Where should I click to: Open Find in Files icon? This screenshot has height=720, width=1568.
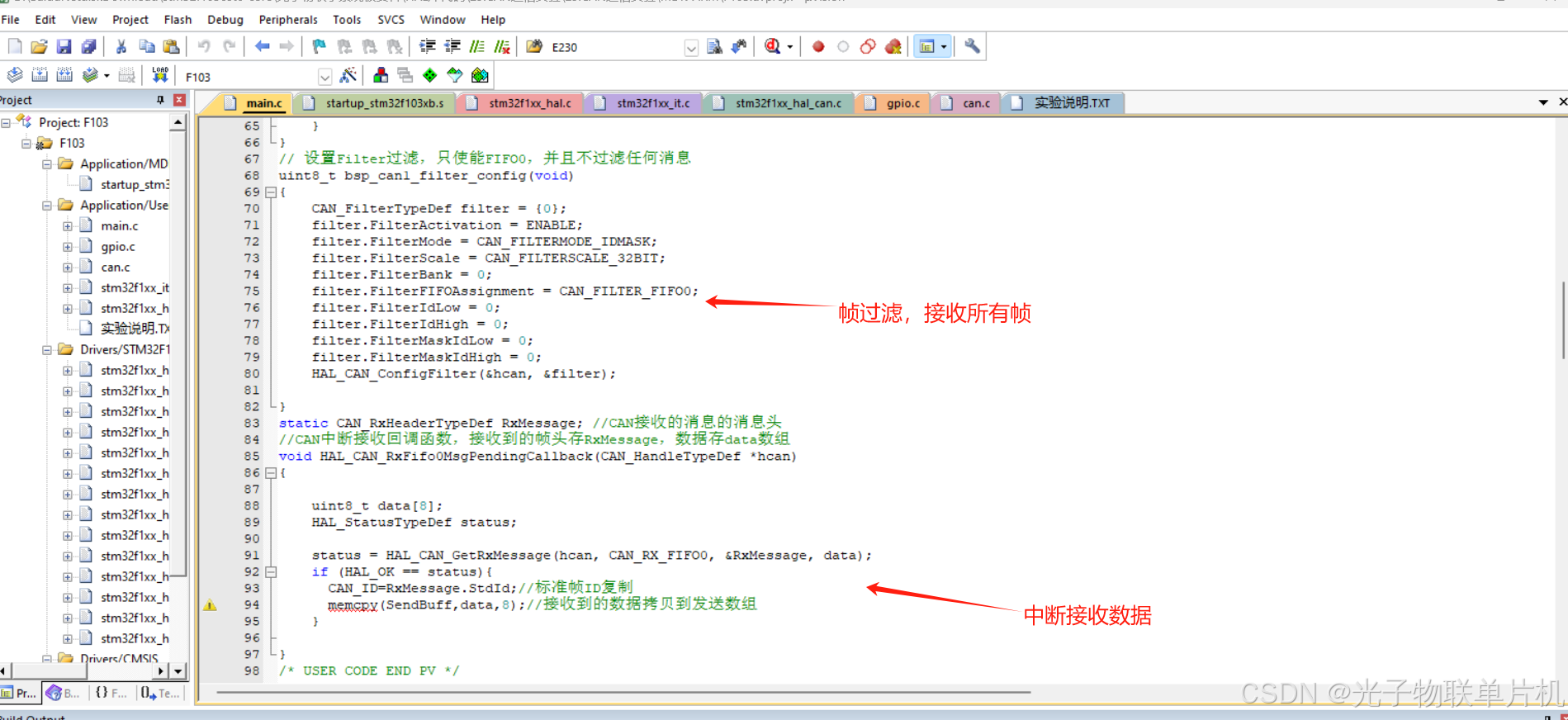pyautogui.click(x=534, y=46)
